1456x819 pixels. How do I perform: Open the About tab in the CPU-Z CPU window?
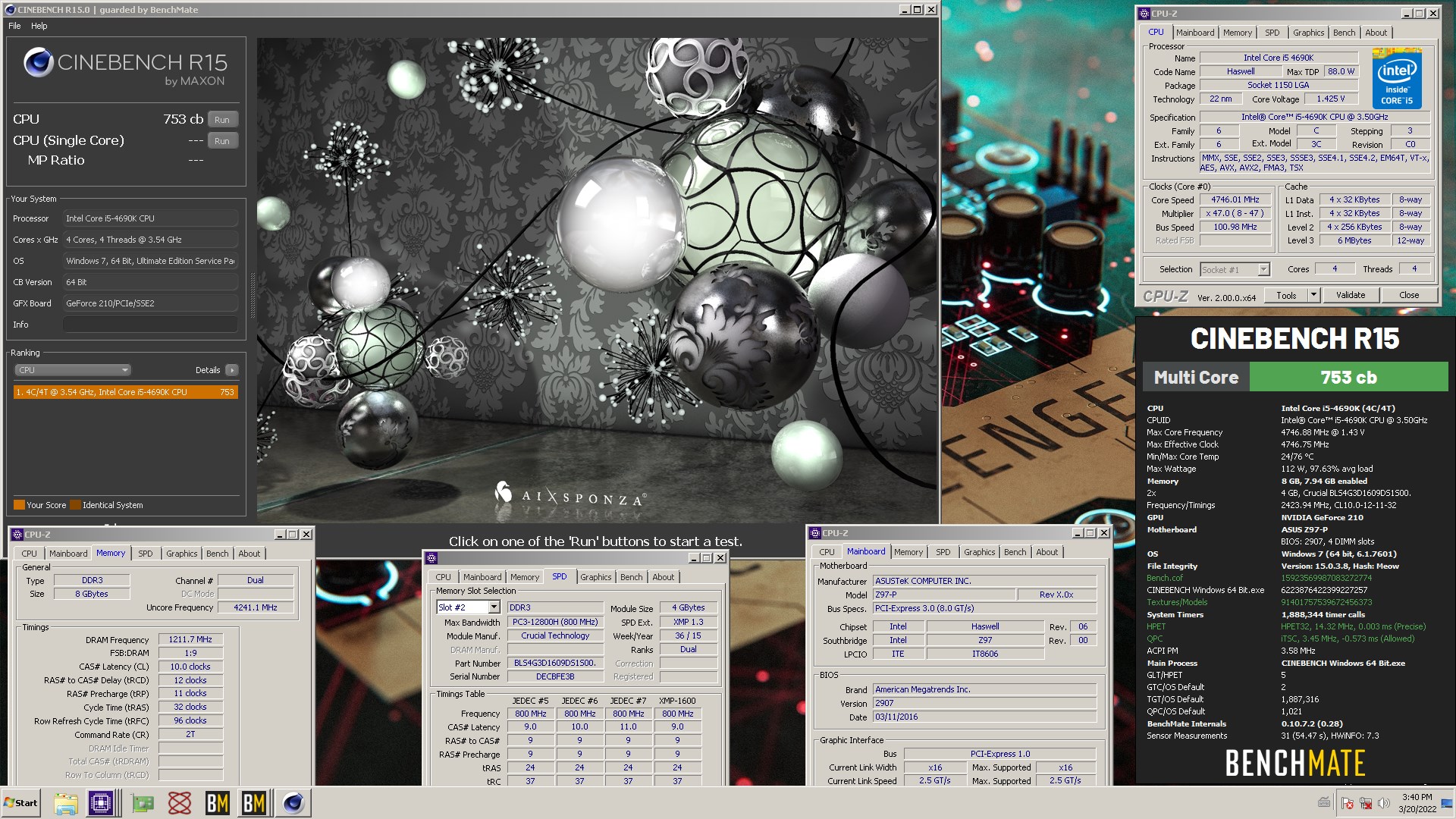pos(1376,33)
